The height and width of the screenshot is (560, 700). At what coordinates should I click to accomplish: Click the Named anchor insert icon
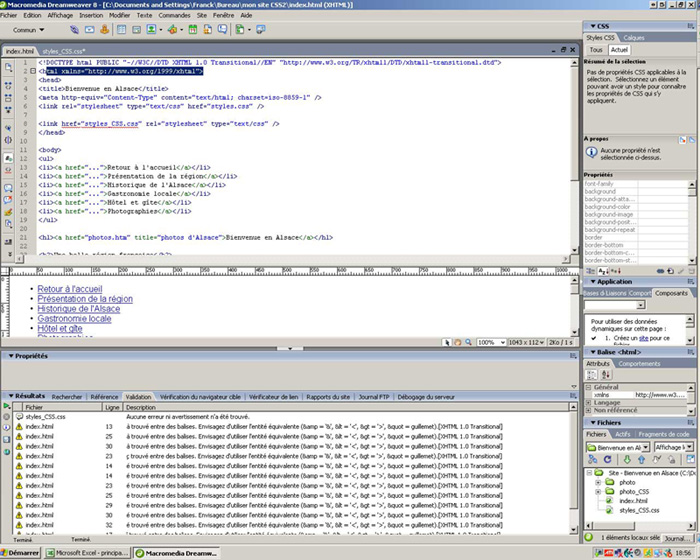click(x=104, y=30)
